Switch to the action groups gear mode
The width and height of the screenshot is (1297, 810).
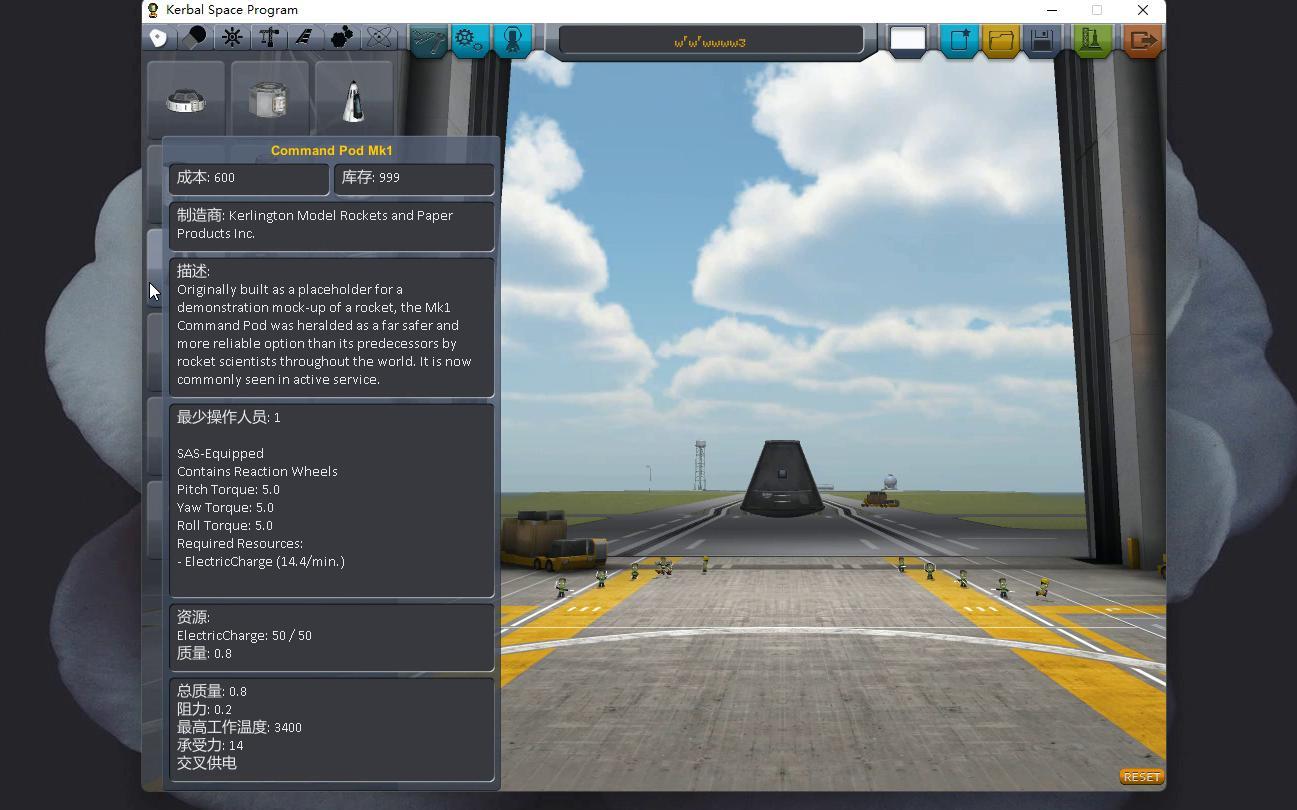pyautogui.click(x=470, y=40)
